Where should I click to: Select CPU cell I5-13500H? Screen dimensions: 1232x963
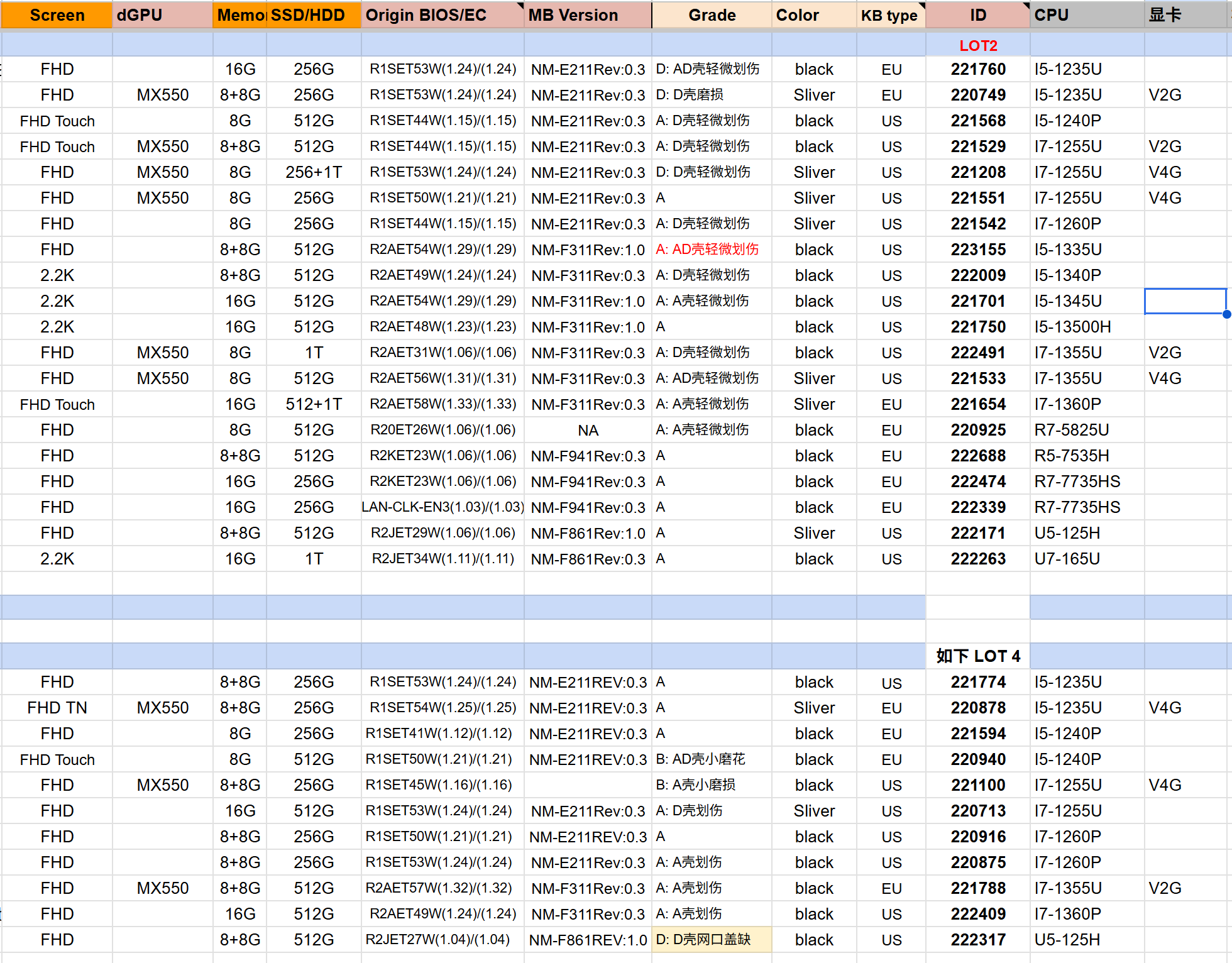click(1087, 327)
